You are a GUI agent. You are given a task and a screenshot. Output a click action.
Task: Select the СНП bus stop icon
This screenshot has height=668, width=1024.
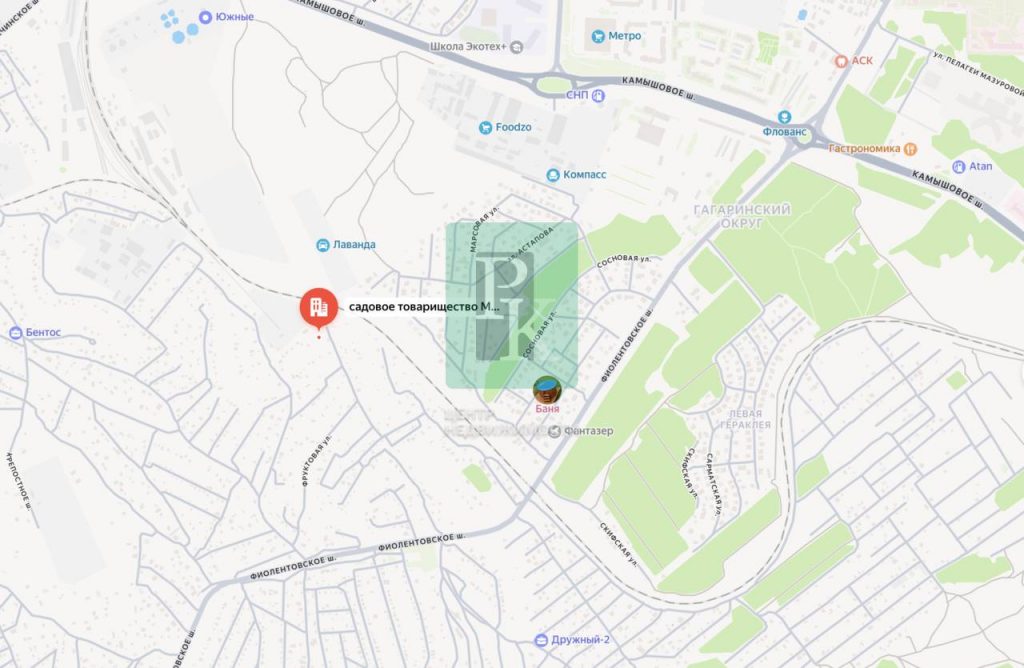[x=599, y=96]
